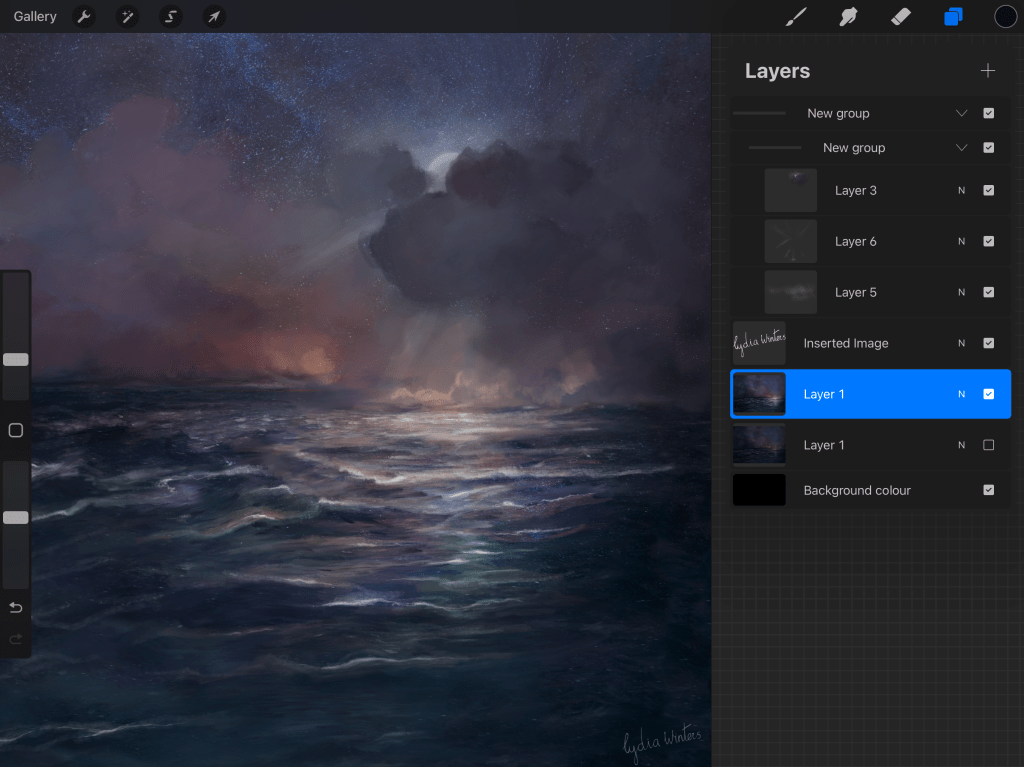The height and width of the screenshot is (767, 1024).
Task: Open the Actions wrench menu
Action: (x=85, y=17)
